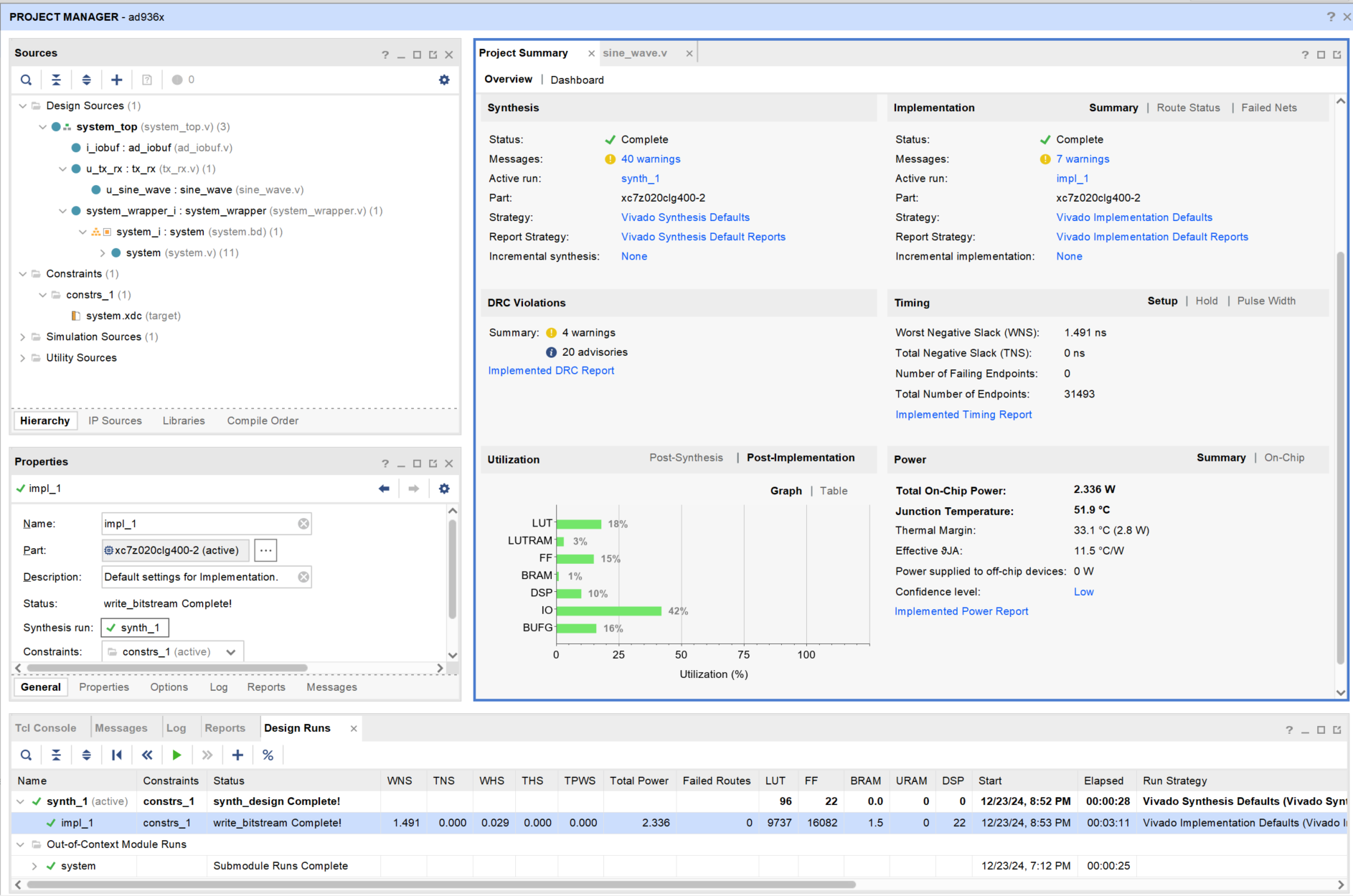
Task: Close the Design Runs tab
Action: tap(354, 729)
